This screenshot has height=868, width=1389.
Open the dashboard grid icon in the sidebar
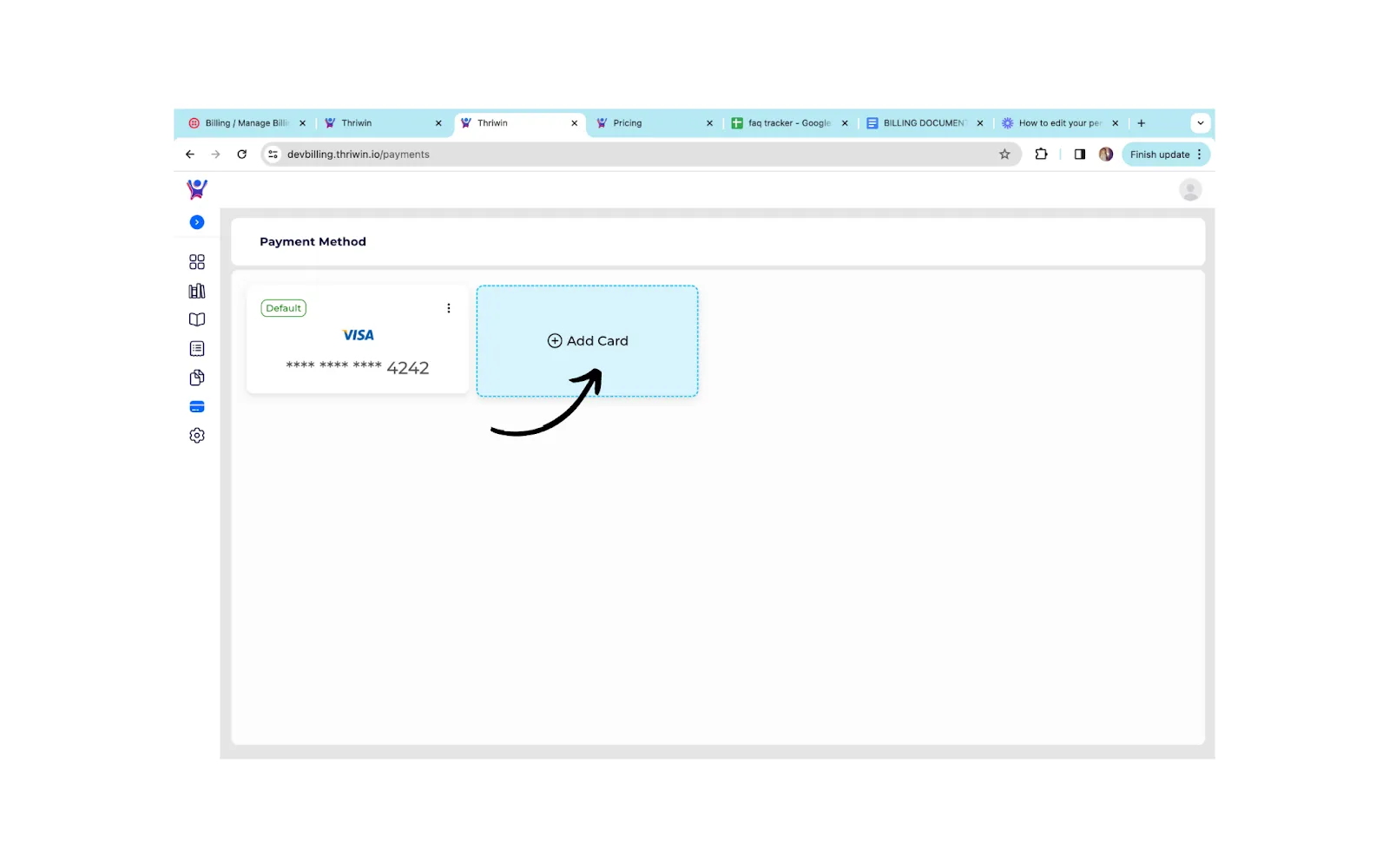coord(197,262)
